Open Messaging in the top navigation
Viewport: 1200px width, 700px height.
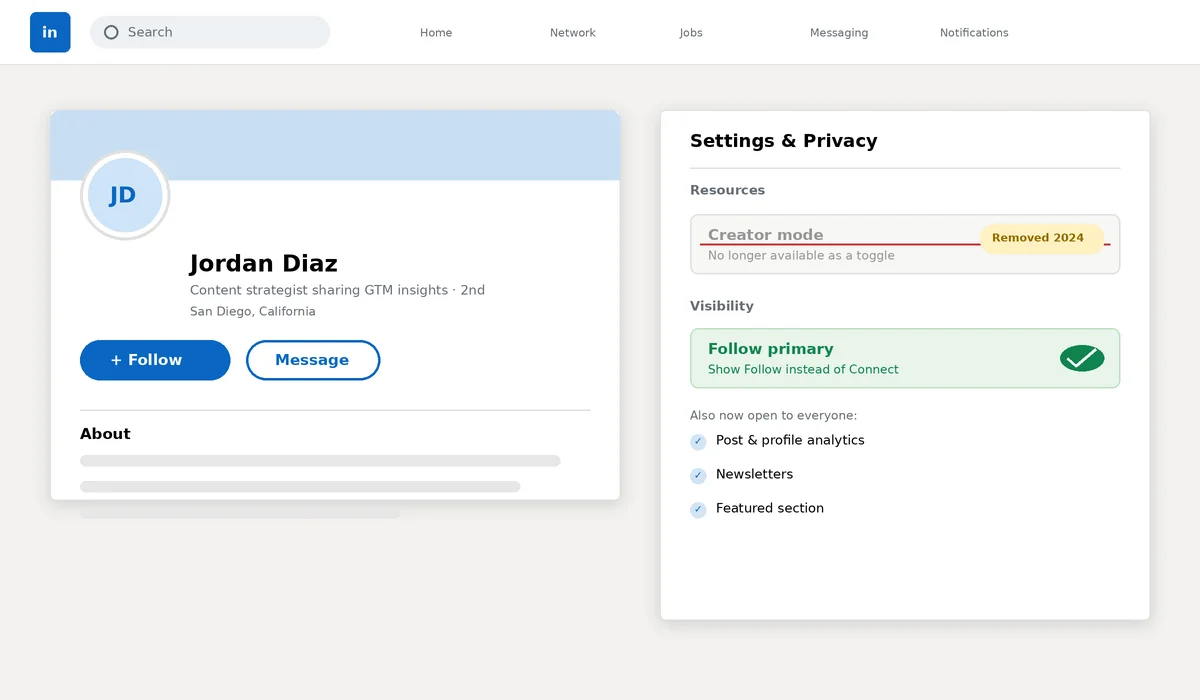pos(839,33)
